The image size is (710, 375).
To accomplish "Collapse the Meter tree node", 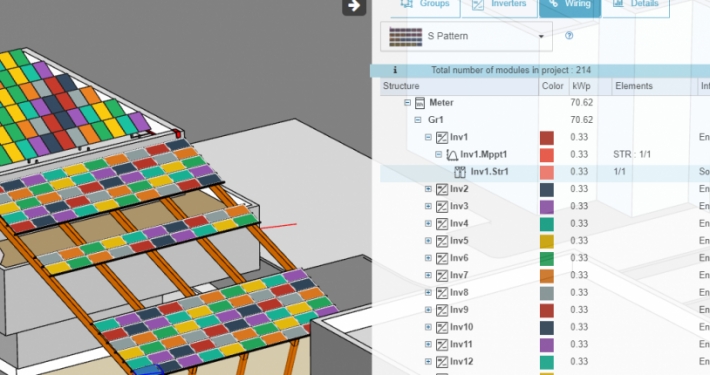I will 408,102.
